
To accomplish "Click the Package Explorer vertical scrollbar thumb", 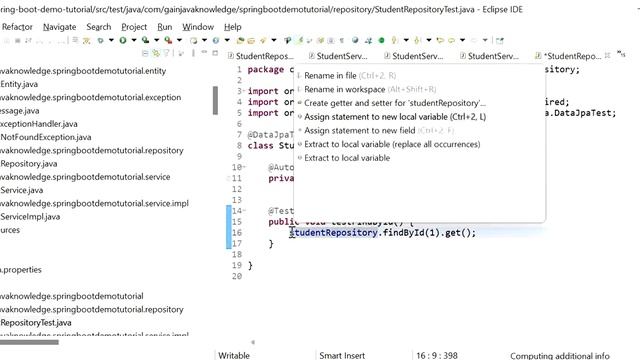I will (x=215, y=100).
